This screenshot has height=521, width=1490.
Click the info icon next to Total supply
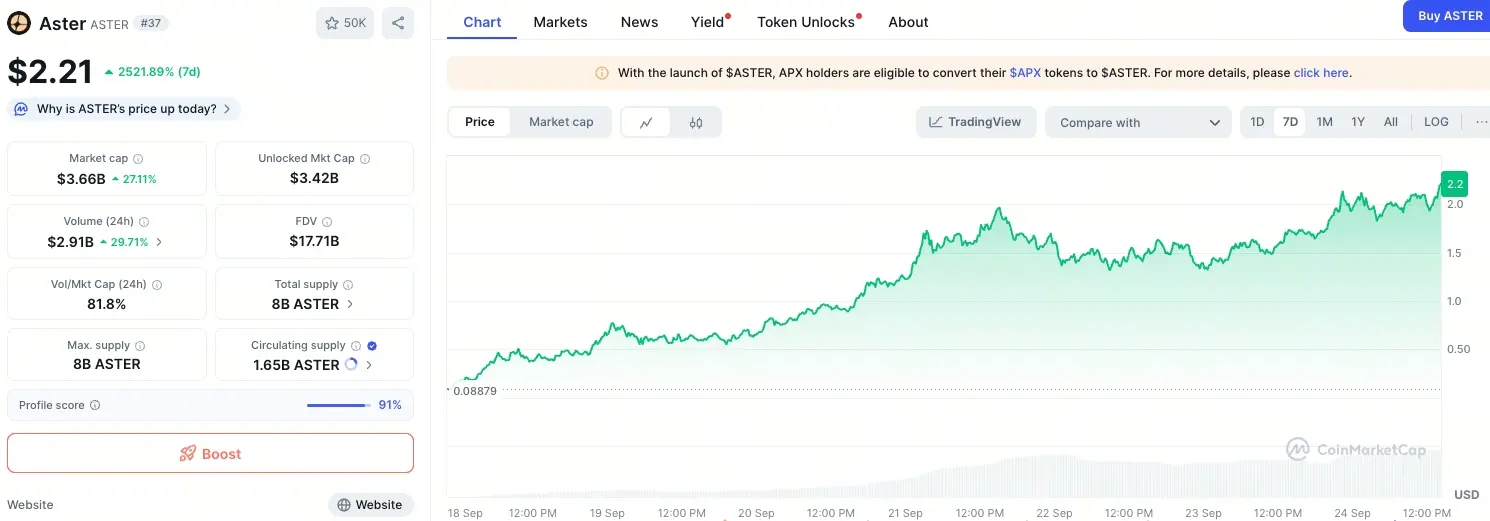349,285
